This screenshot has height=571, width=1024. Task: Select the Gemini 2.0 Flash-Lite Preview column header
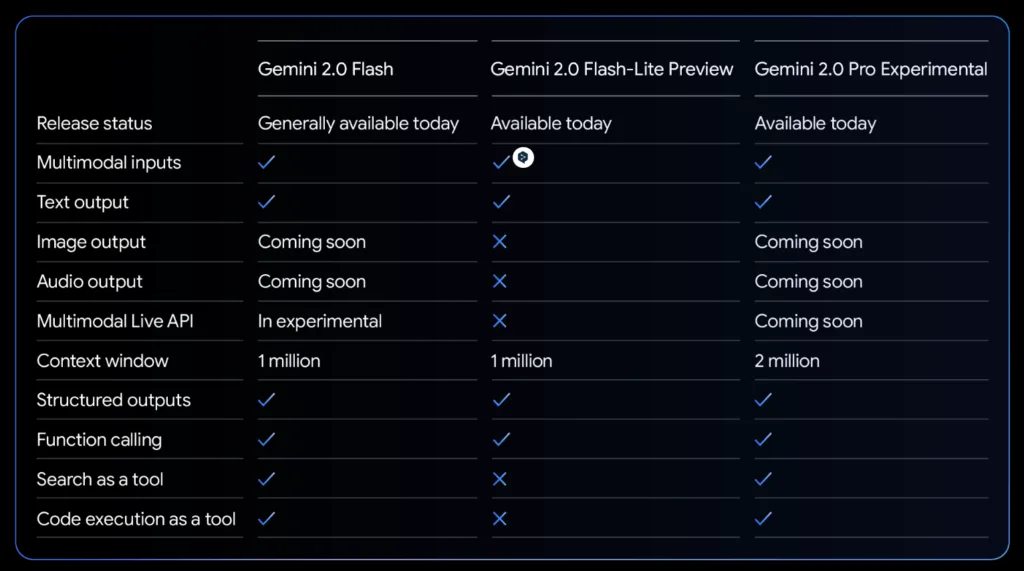(x=612, y=69)
